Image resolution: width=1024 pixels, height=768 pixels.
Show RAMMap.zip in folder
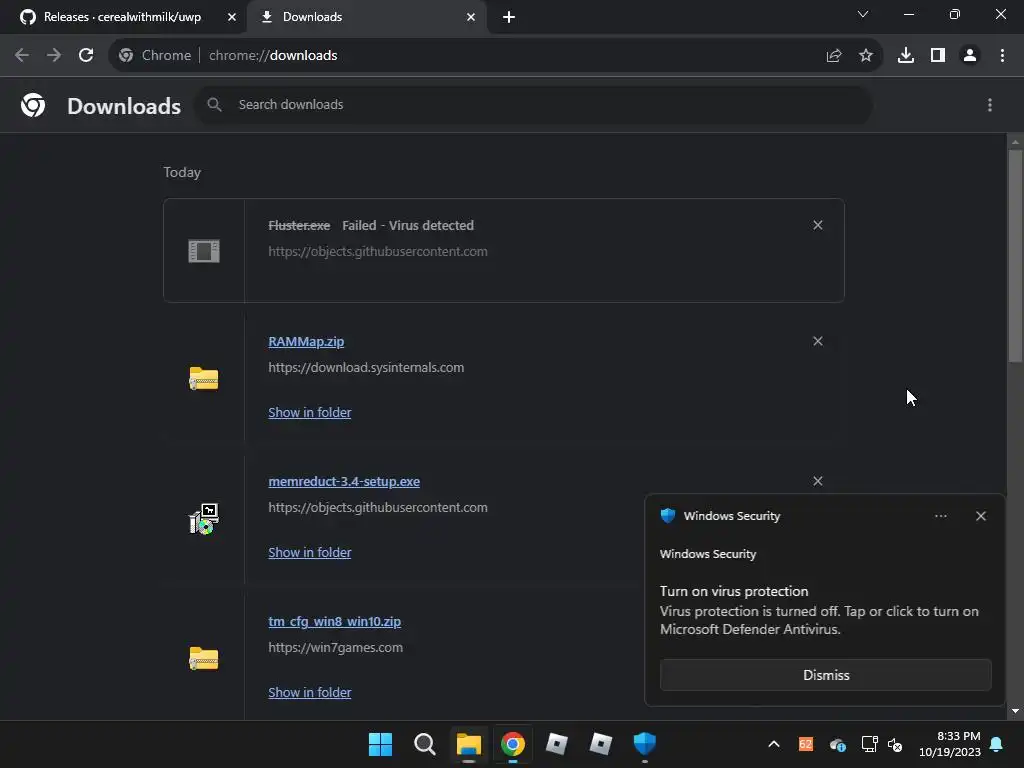[x=310, y=413]
